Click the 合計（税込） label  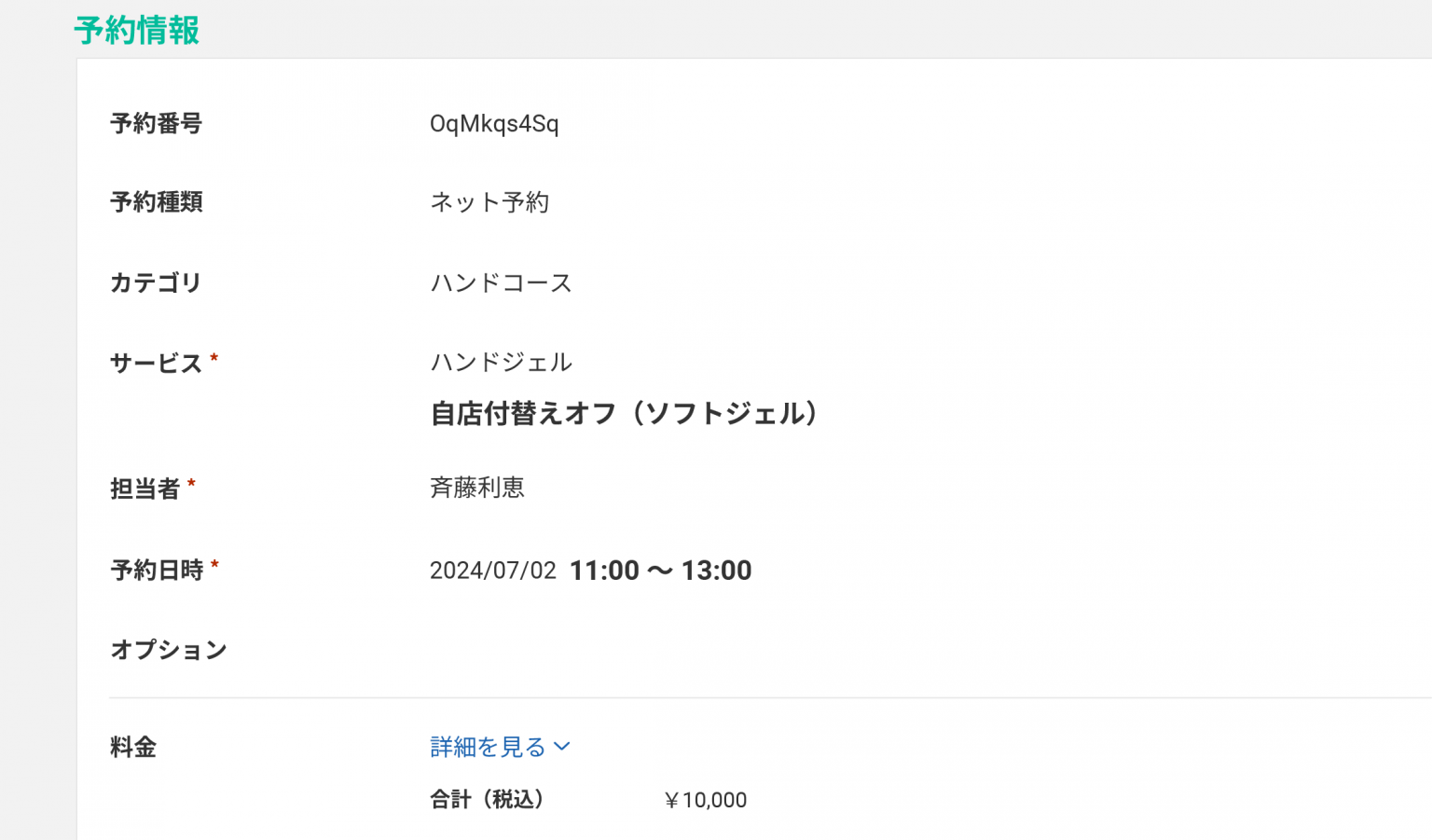pyautogui.click(x=487, y=799)
